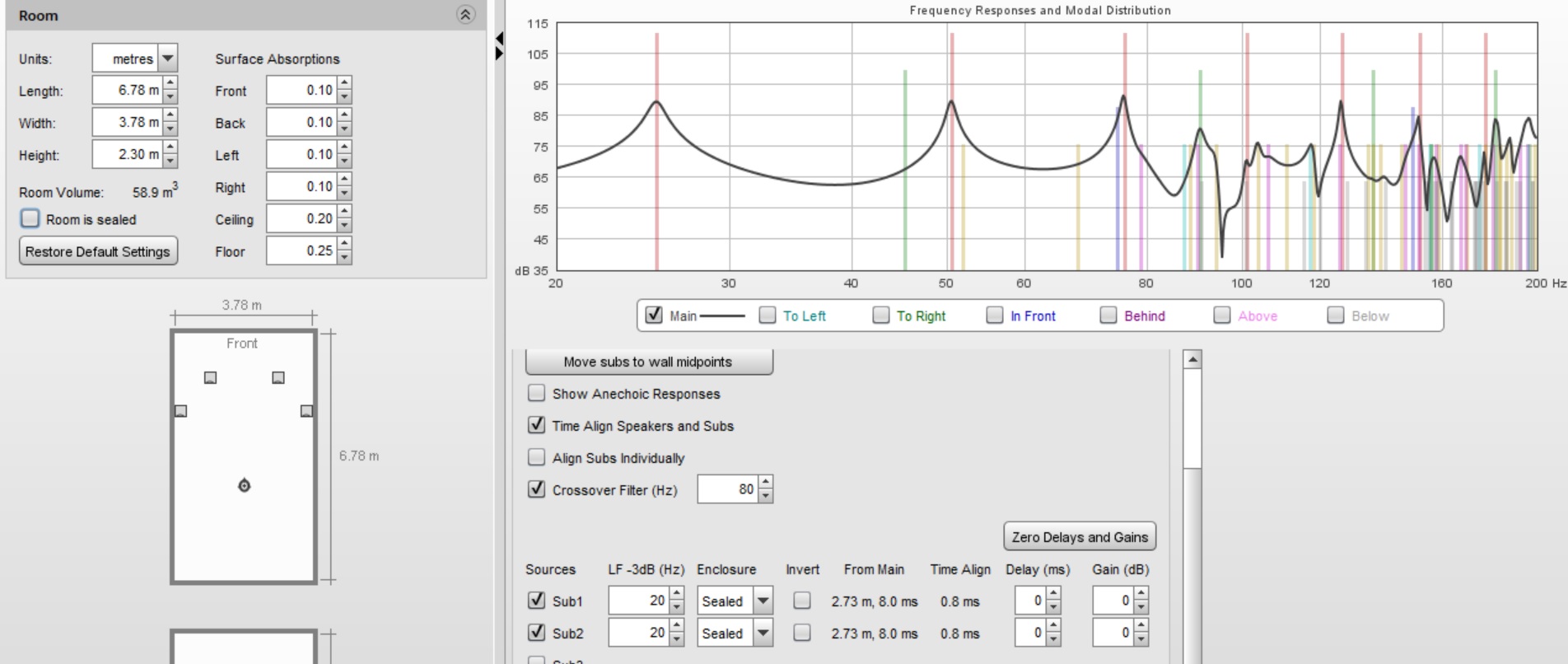Enable the Behind response trace
The image size is (1568, 664).
pos(1108,315)
